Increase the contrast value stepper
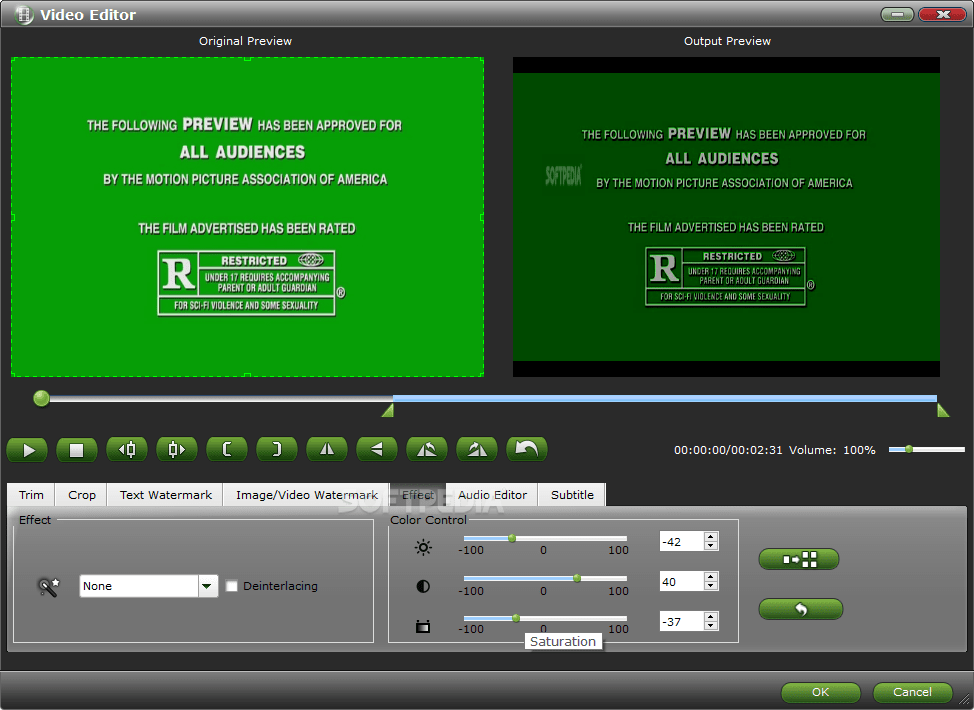The height and width of the screenshot is (710, 974). coord(711,576)
